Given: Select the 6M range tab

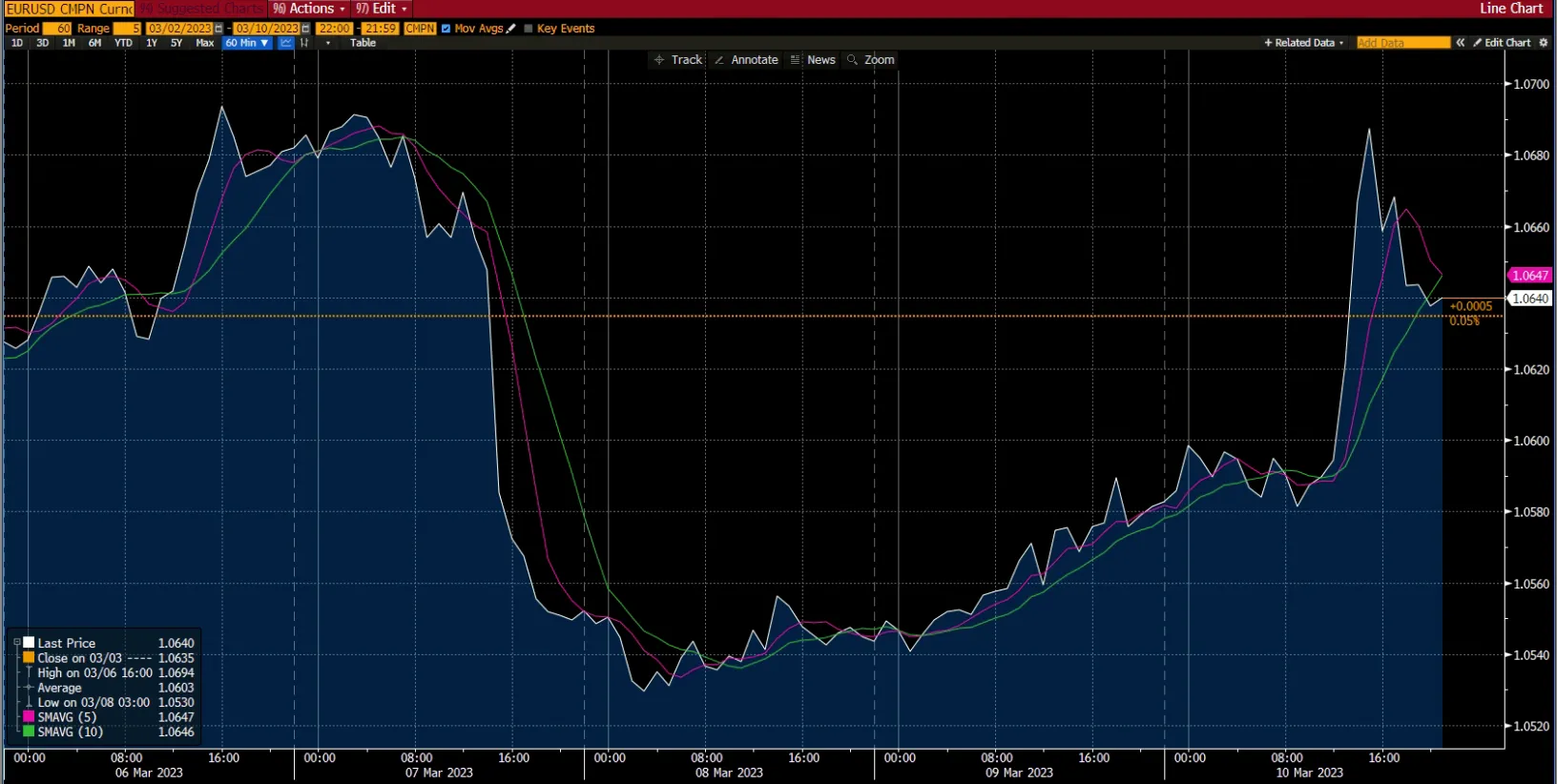Looking at the screenshot, I should coord(94,43).
